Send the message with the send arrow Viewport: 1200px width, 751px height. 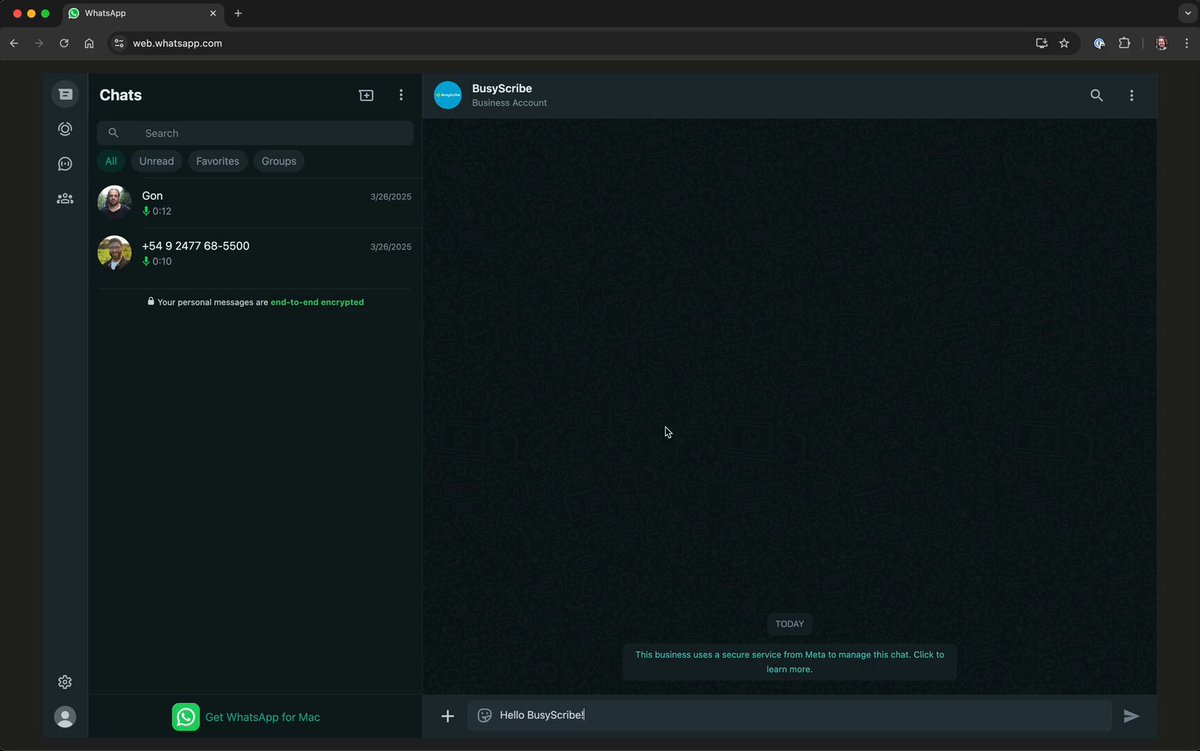click(x=1131, y=716)
